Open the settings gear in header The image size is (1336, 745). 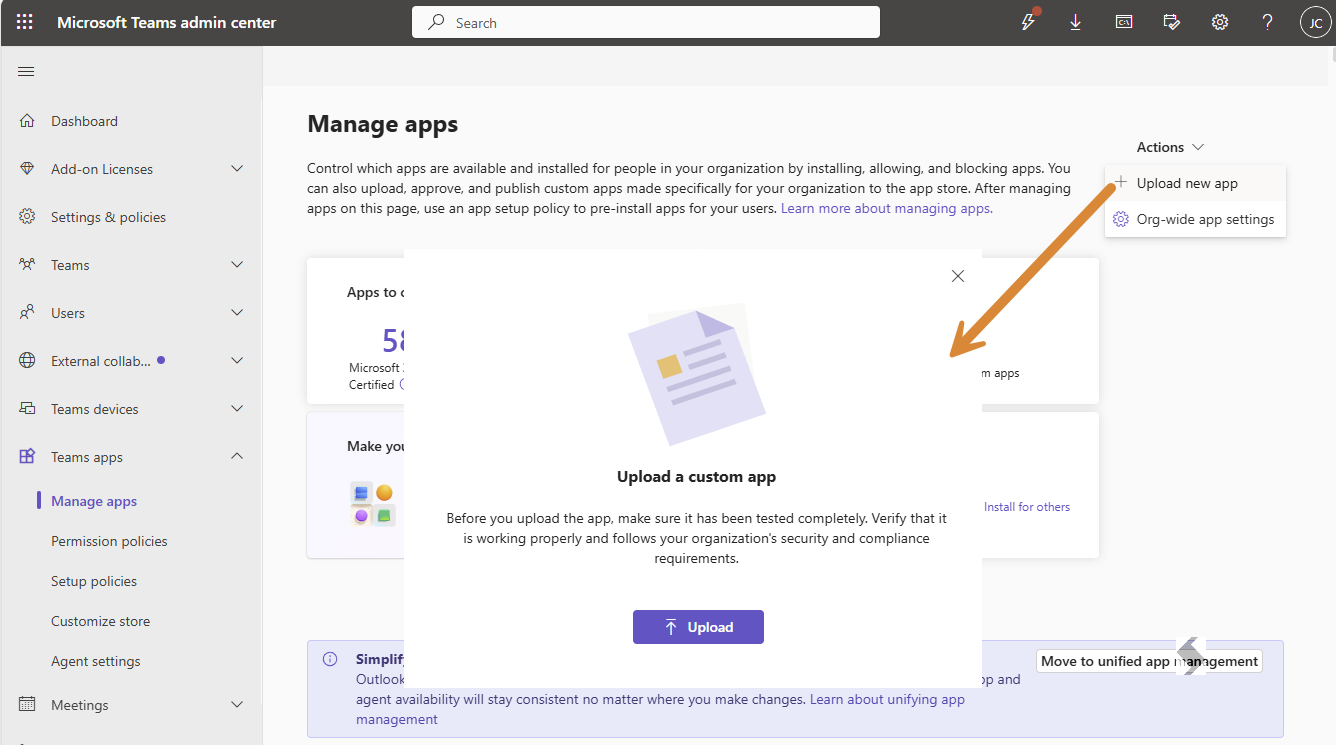[1220, 22]
